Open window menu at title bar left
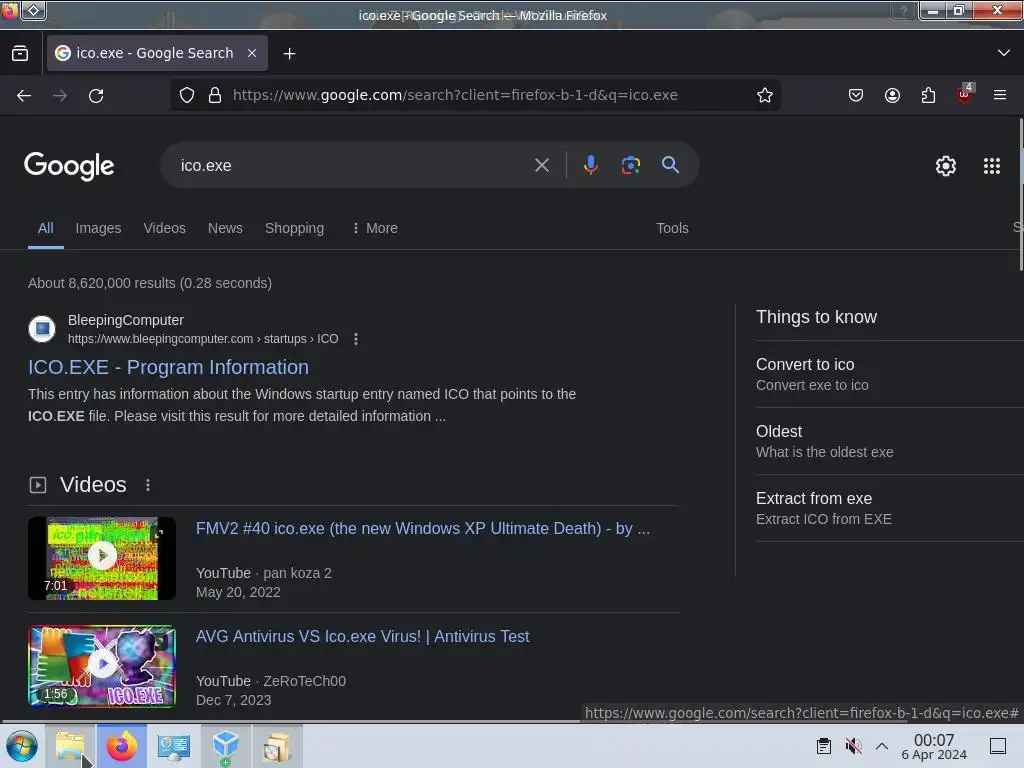Screen dimensions: 1024x768 click(10, 11)
